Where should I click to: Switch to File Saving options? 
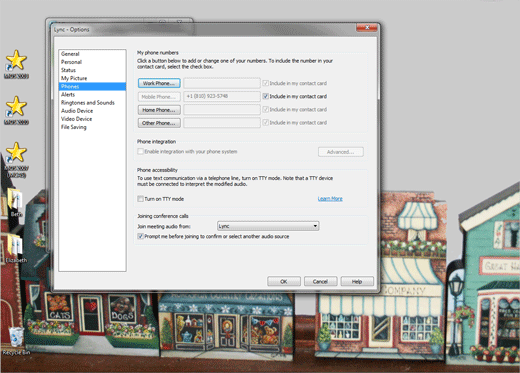92,127
